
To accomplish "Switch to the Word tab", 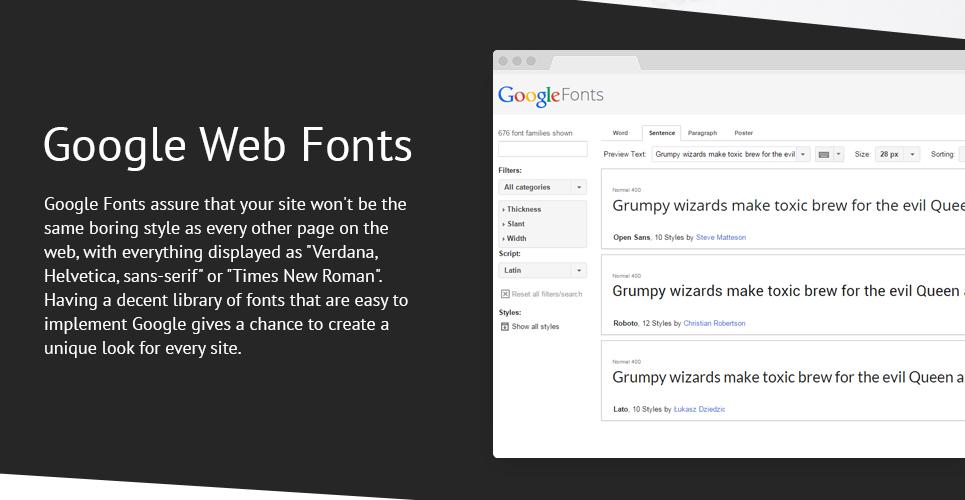I will click(620, 133).
